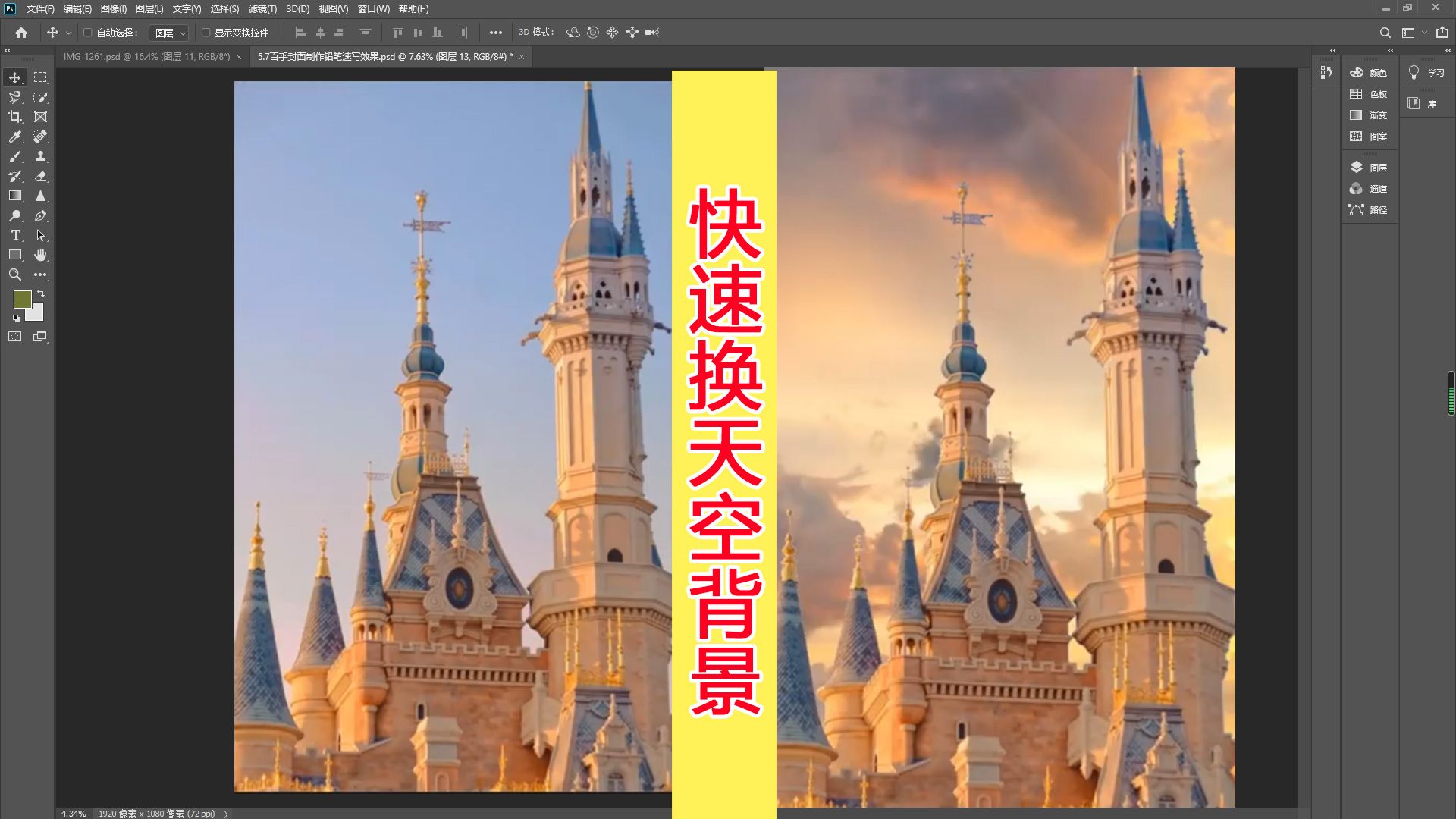Open the 通道 panel button

(1369, 189)
